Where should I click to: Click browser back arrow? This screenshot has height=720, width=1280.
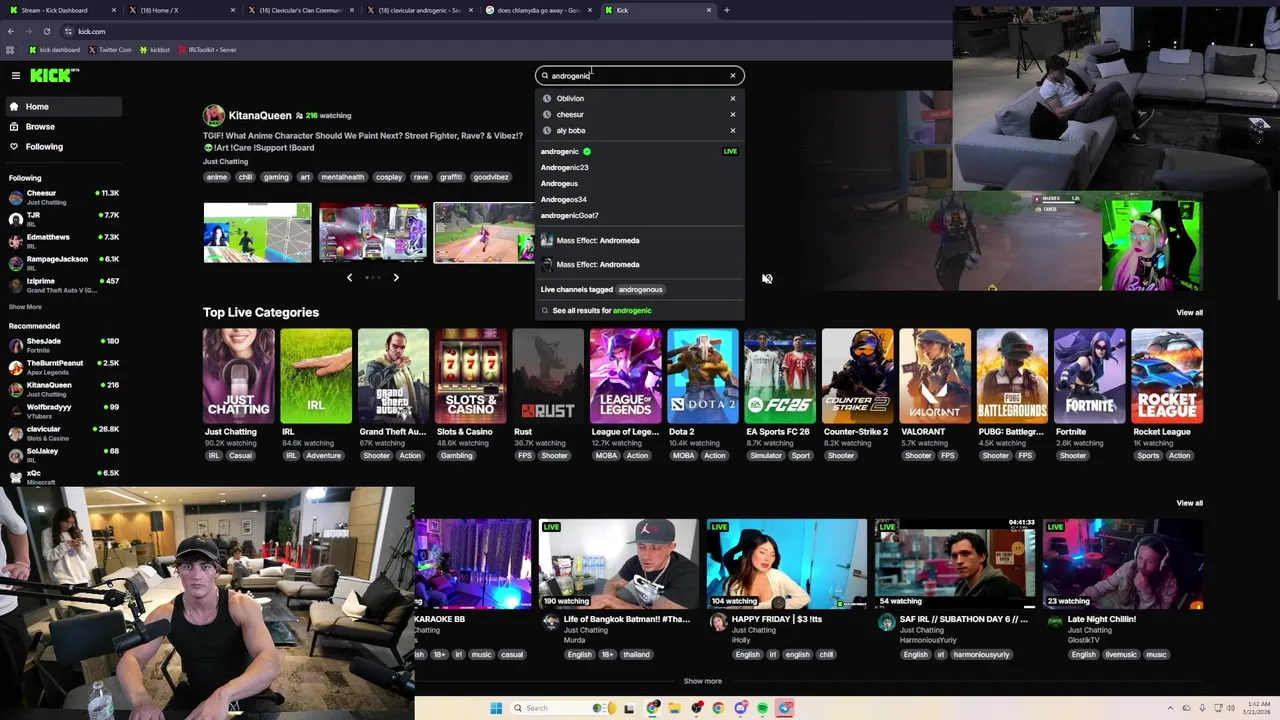point(11,31)
